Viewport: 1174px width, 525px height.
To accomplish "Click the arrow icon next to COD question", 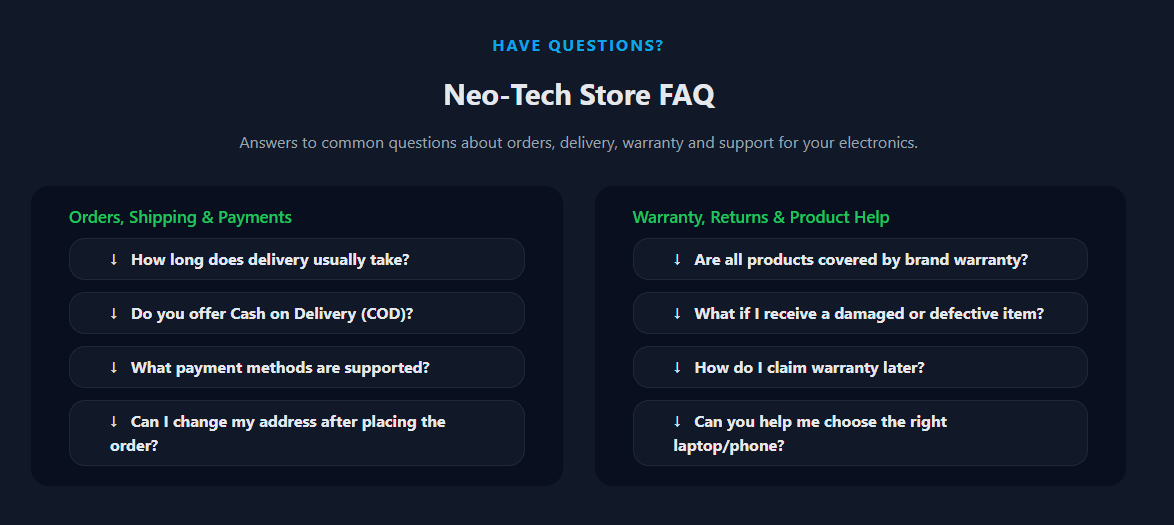I will coord(114,314).
